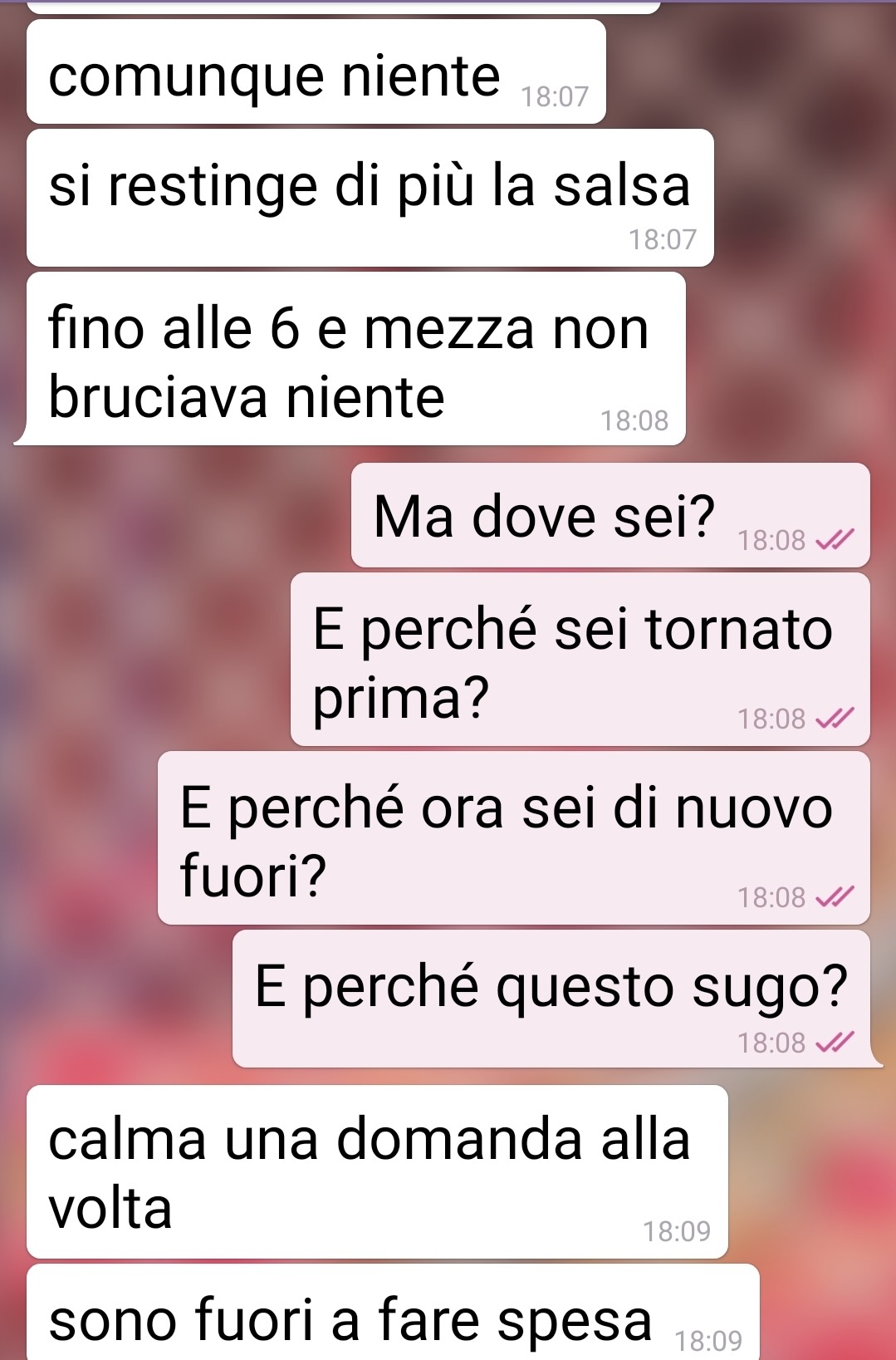Tap the 'sono fuori a fare spesa' message
Image resolution: width=896 pixels, height=1360 pixels.
[393, 1314]
